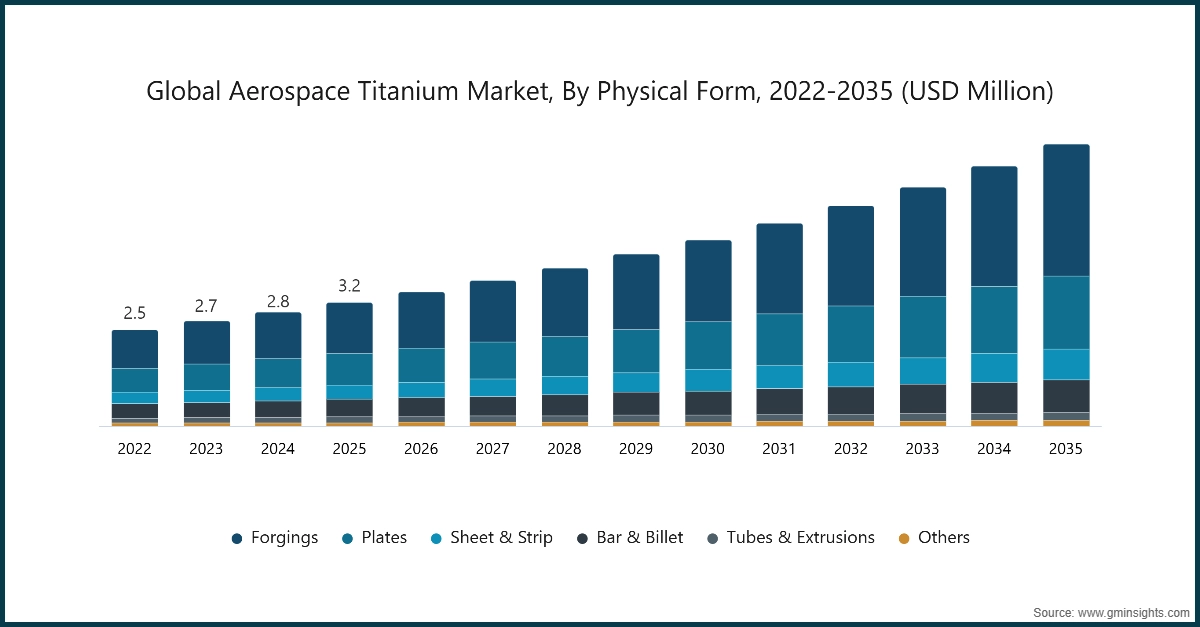Click the Sheet & Strip segment in 2030
The height and width of the screenshot is (627, 1200).
(x=707, y=380)
